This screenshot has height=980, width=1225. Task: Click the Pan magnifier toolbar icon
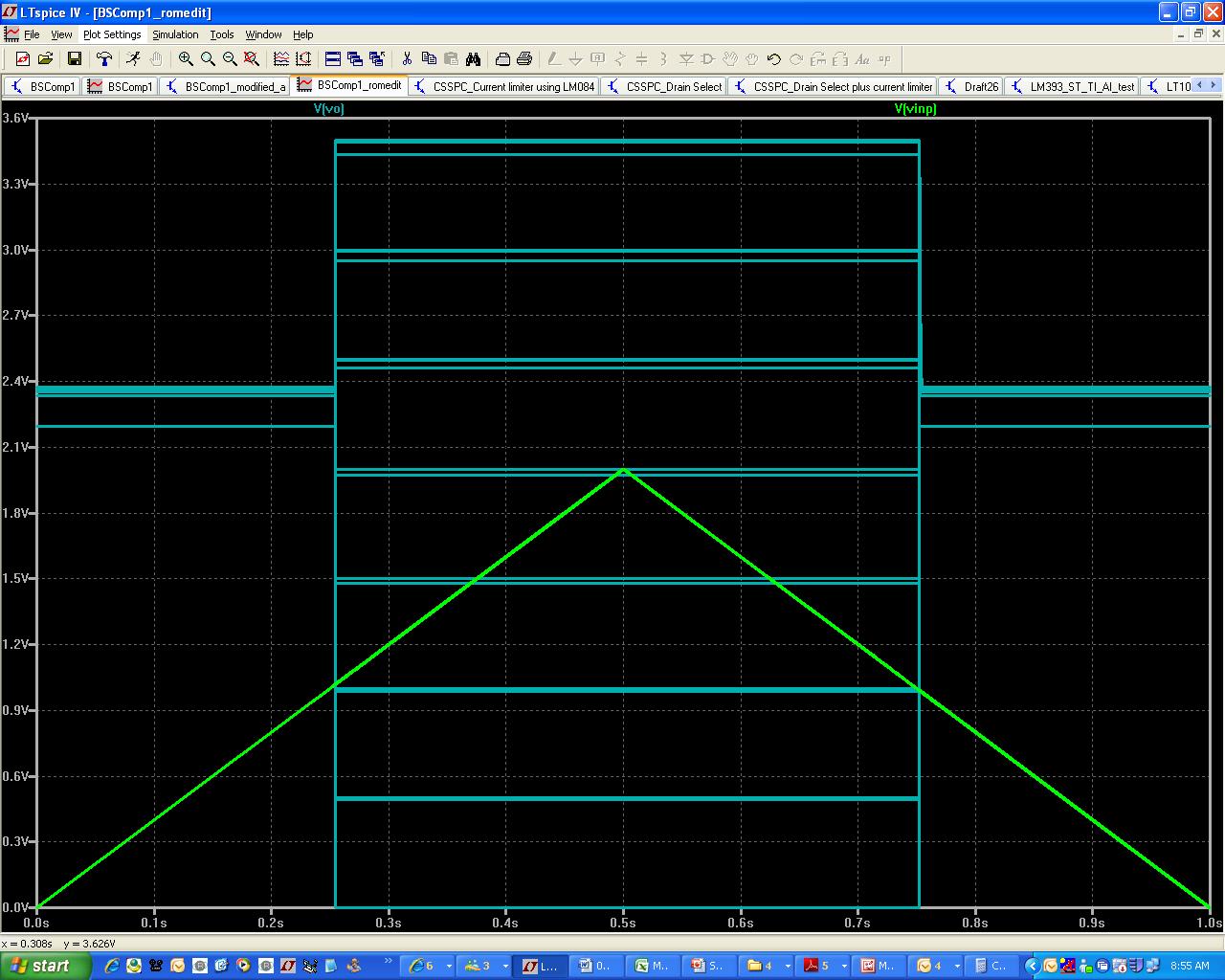[x=208, y=59]
